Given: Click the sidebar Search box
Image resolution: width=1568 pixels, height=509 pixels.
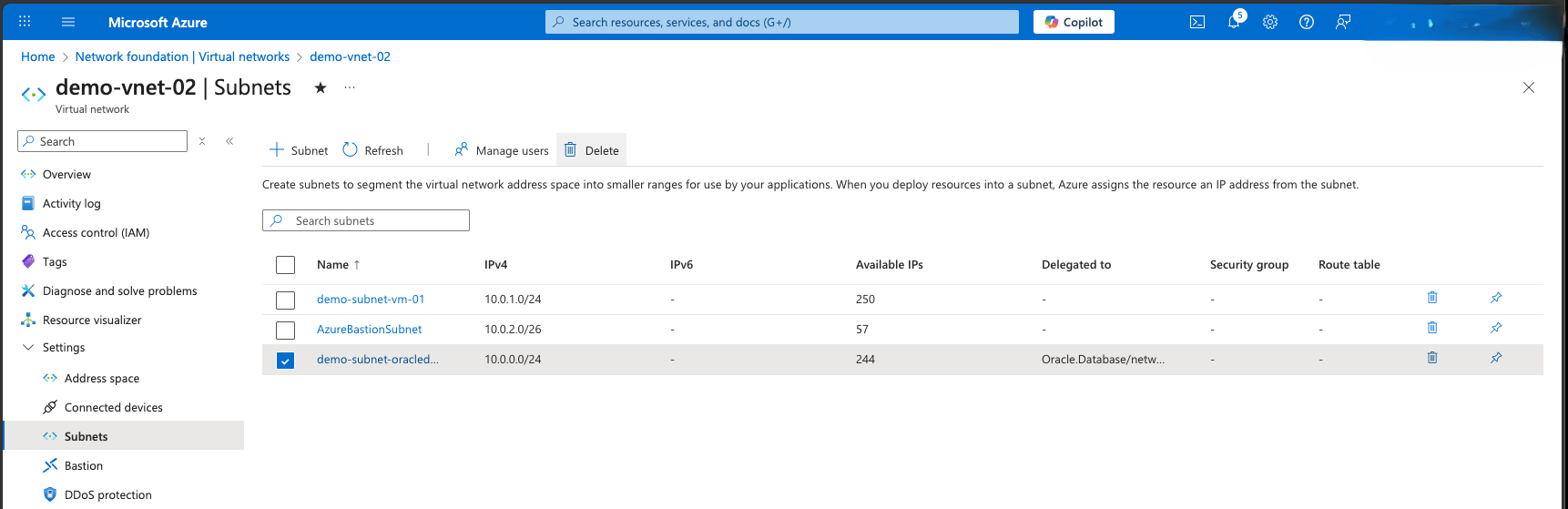Looking at the screenshot, I should pos(102,141).
